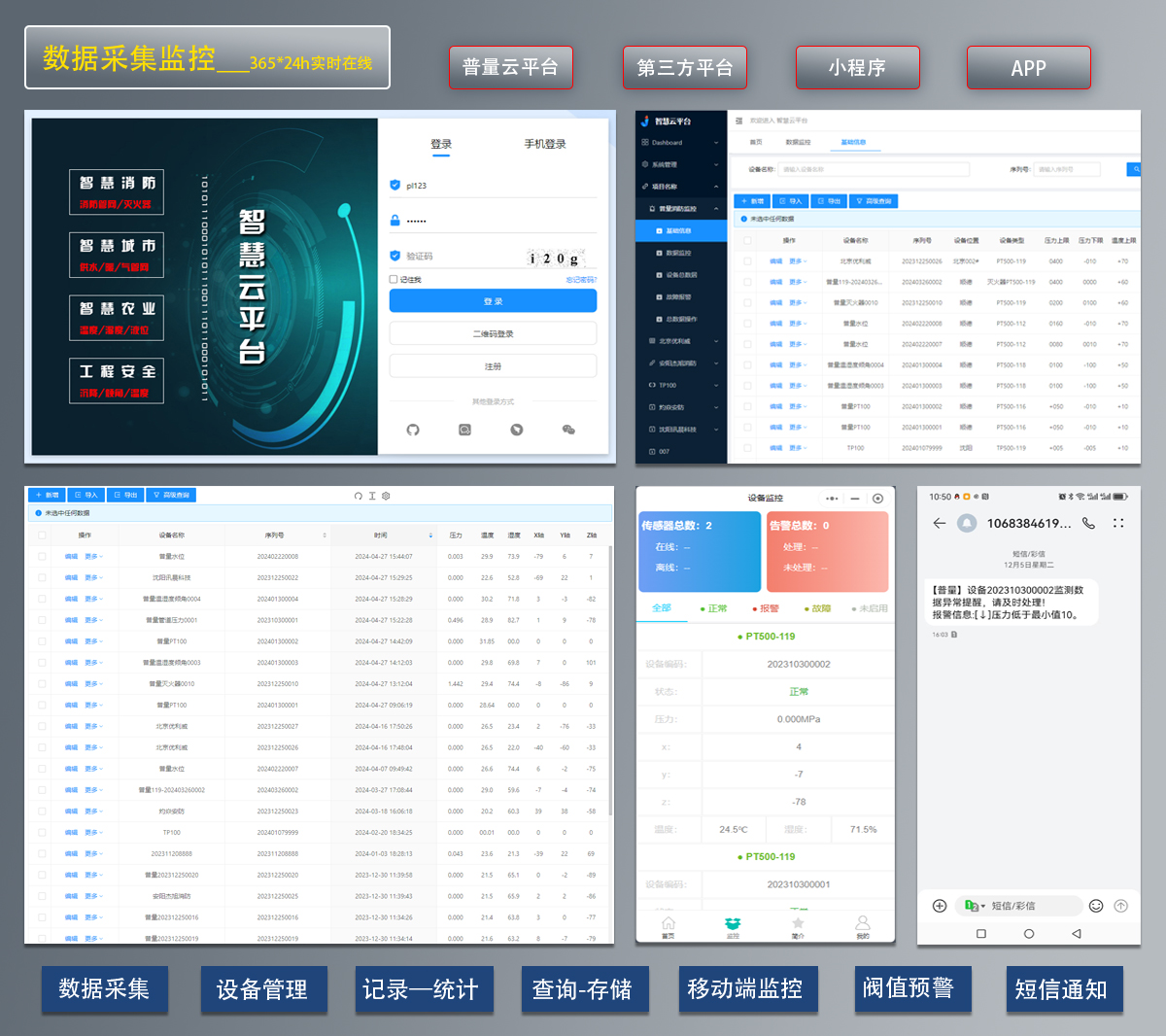Switch to the 手机登录 tab
Image resolution: width=1166 pixels, height=1036 pixels.
[544, 144]
